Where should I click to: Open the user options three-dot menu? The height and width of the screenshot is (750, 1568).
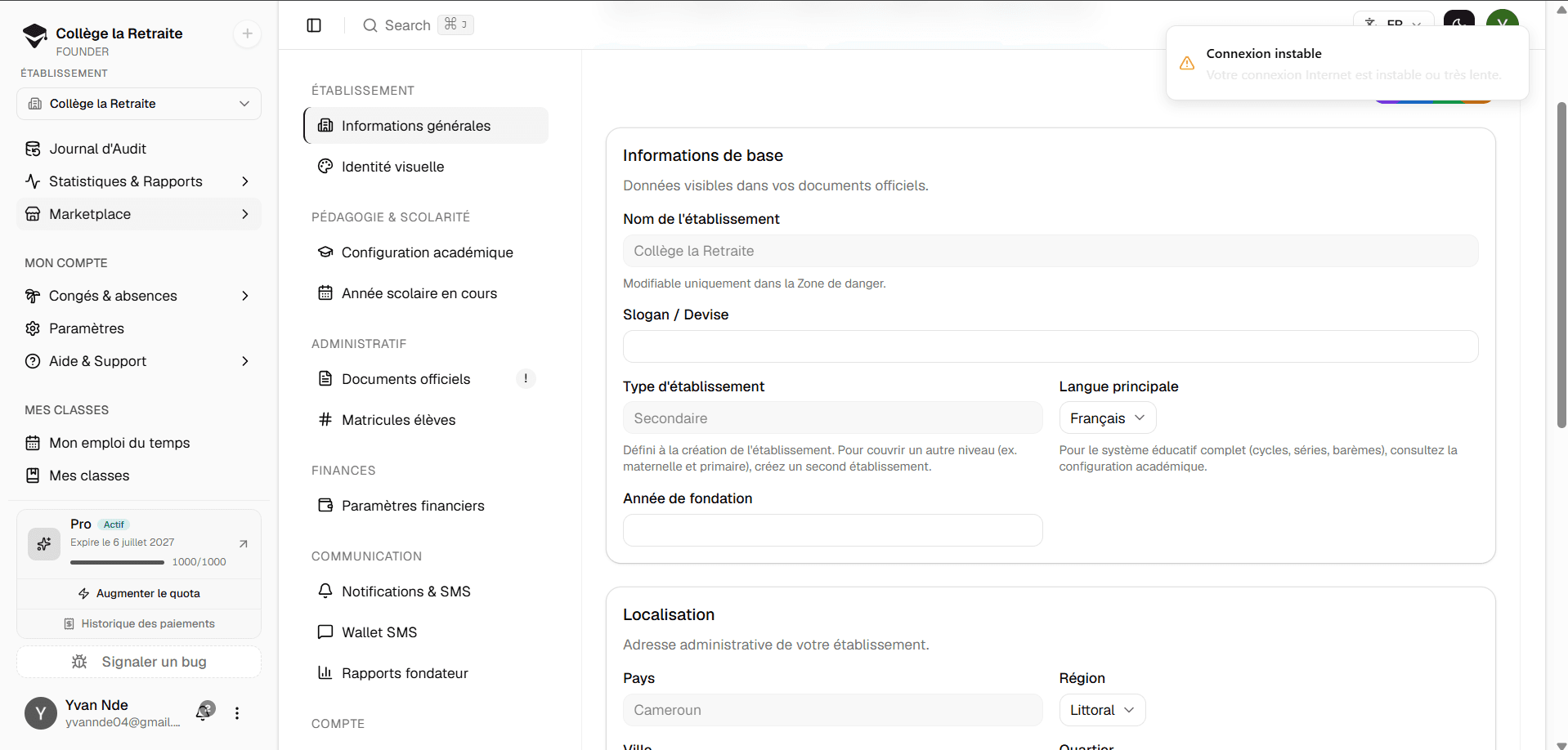point(237,713)
